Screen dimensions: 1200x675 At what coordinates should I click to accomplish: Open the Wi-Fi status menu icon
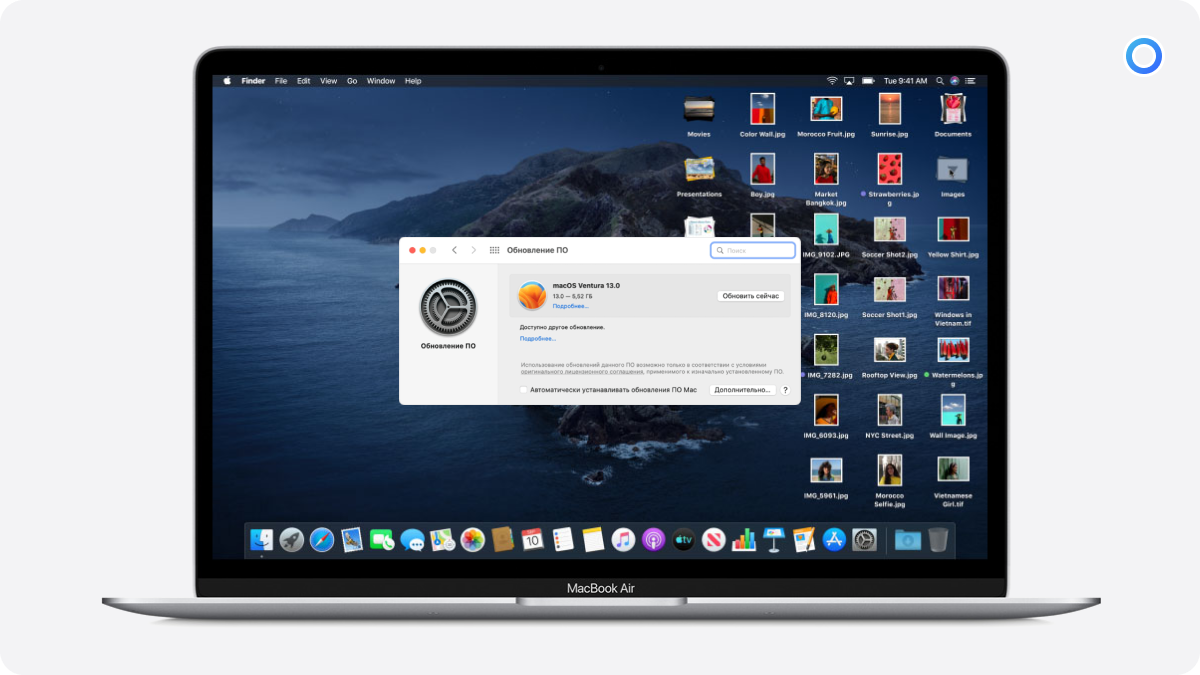832,81
